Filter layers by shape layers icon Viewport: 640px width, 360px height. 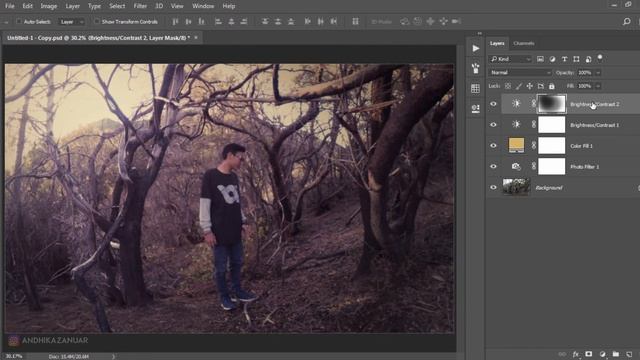pos(576,59)
